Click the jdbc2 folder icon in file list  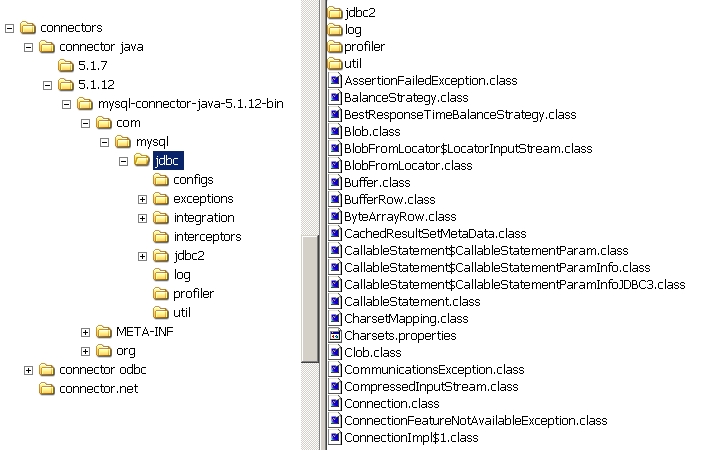(335, 13)
